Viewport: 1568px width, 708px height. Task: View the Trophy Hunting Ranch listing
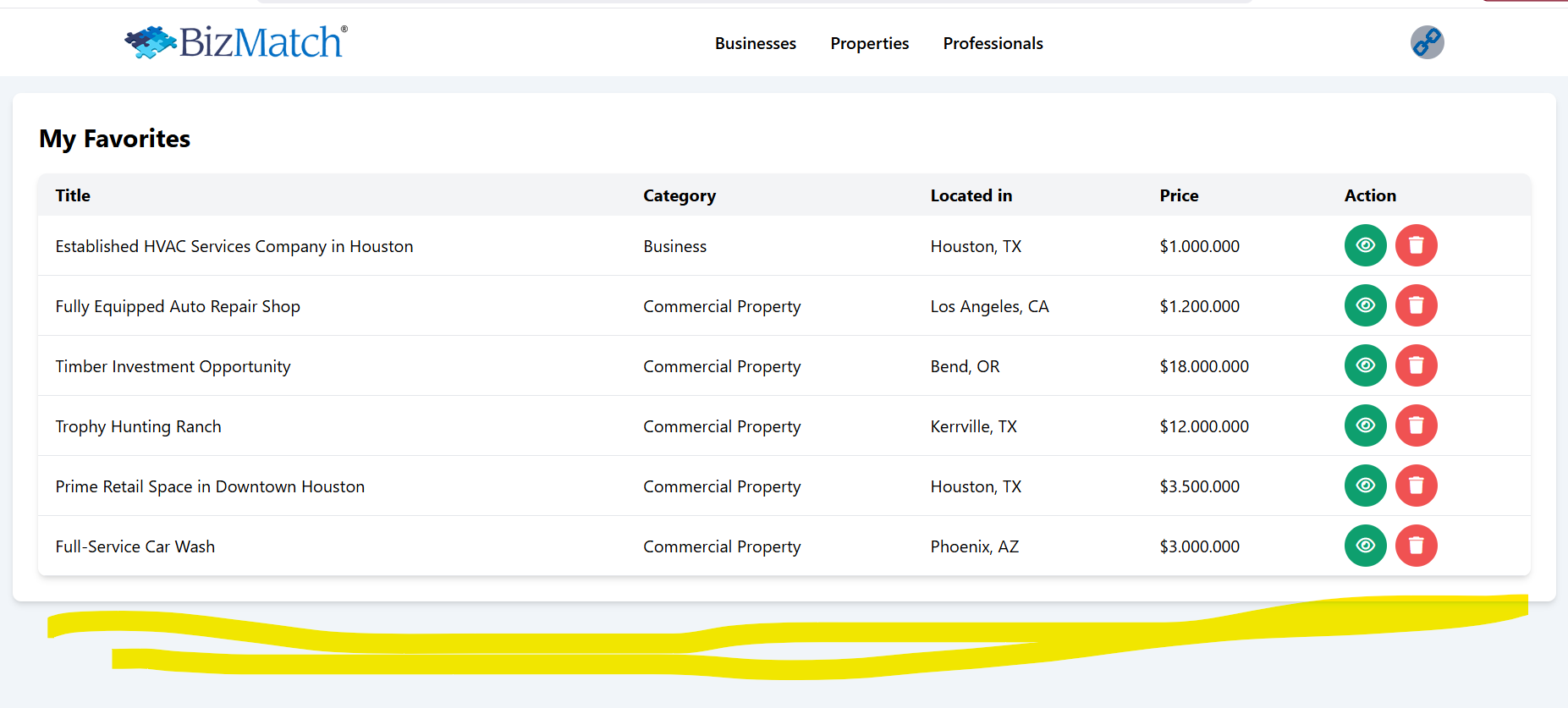1365,425
